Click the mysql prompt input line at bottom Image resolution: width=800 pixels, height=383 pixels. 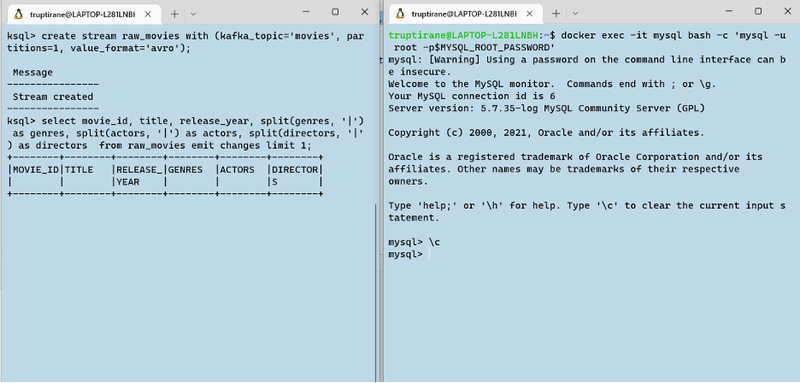[409, 254]
